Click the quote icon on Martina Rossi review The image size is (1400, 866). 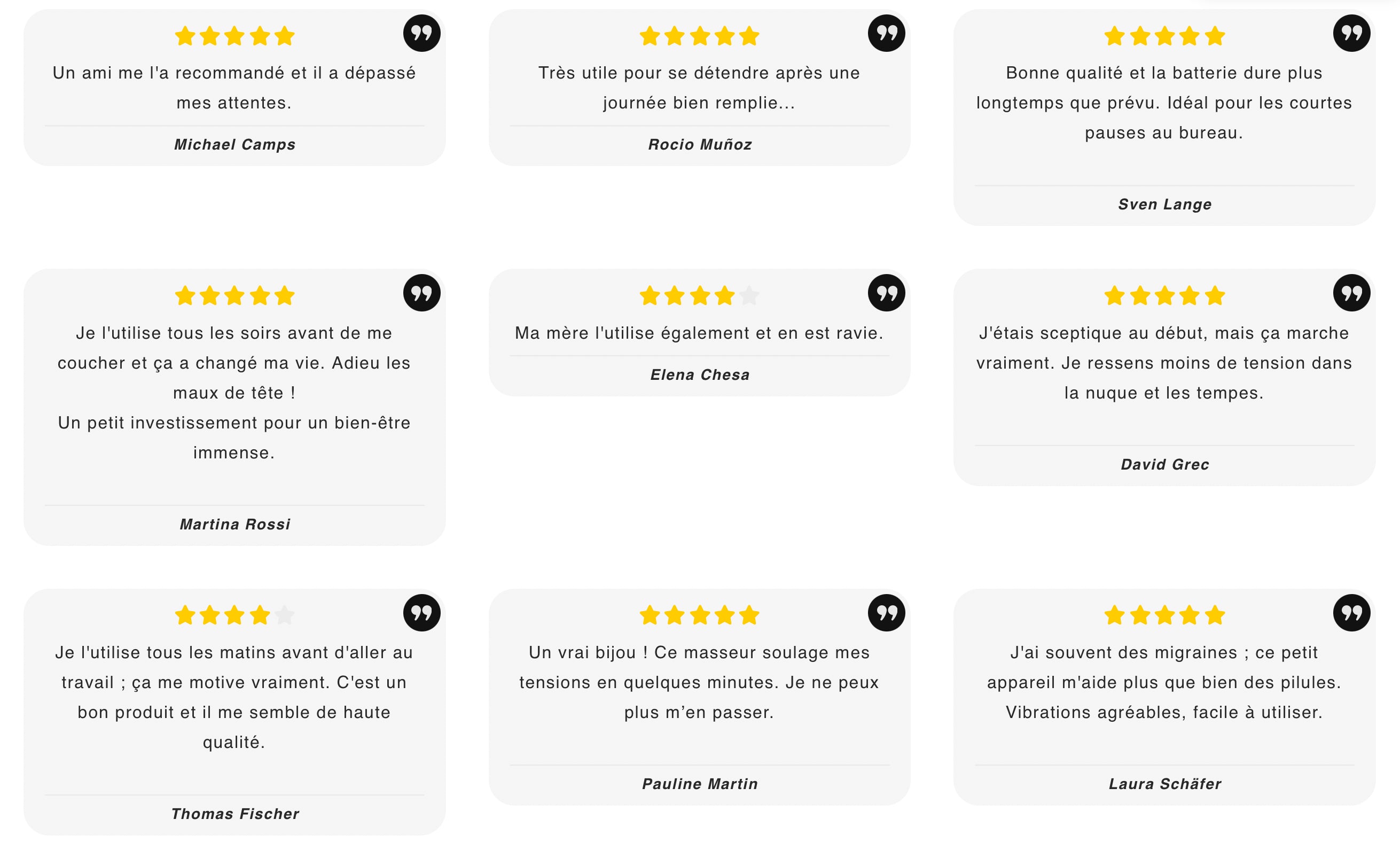click(x=421, y=293)
